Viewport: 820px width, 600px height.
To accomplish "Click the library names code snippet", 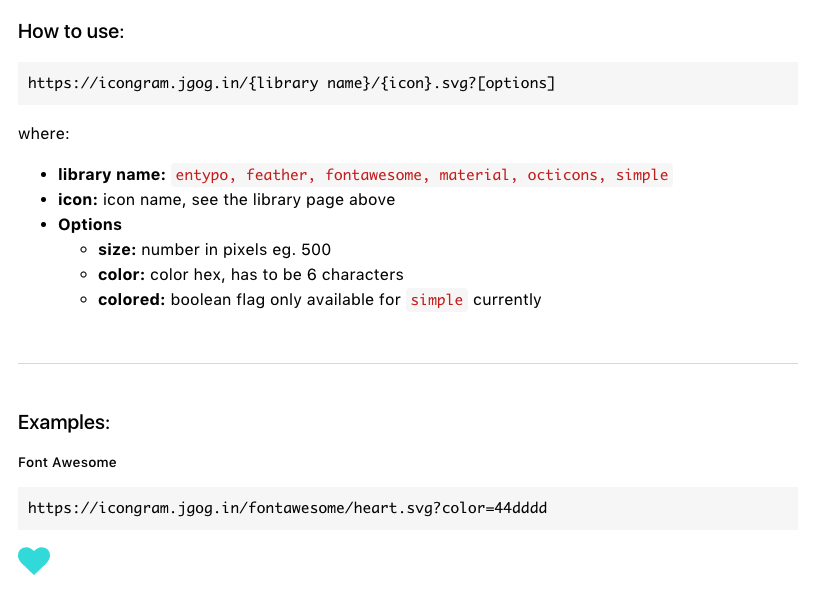I will pos(422,175).
